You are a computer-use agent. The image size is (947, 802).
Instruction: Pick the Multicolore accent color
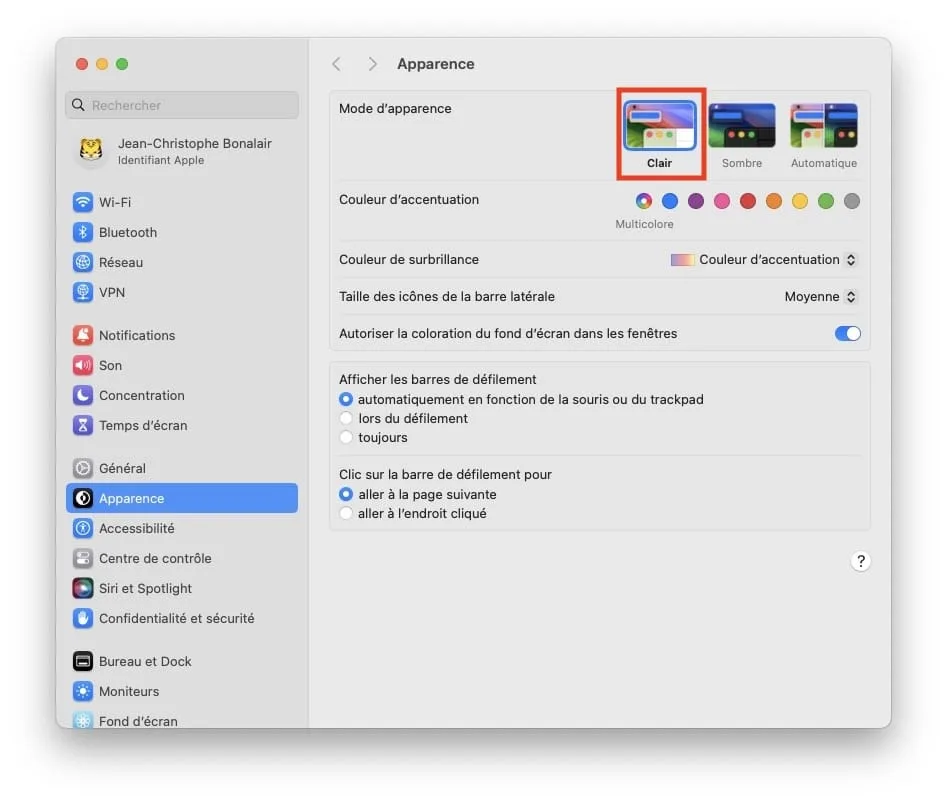pyautogui.click(x=644, y=201)
